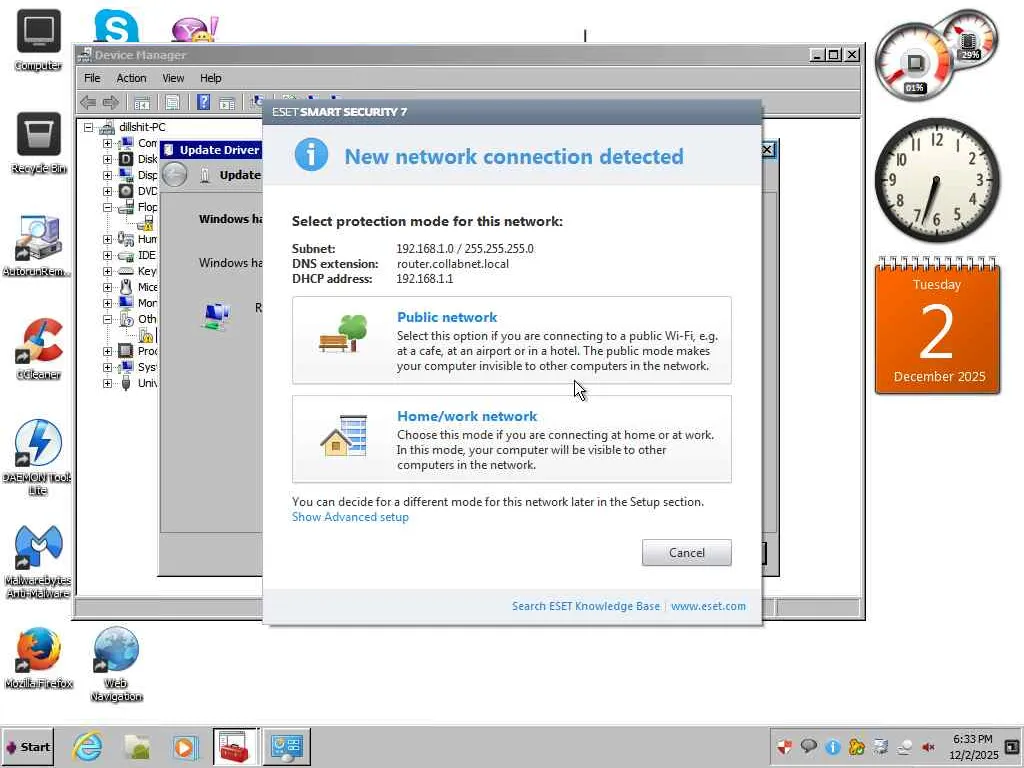The height and width of the screenshot is (768, 1024).
Task: Click the house and office building icon
Action: (x=344, y=436)
